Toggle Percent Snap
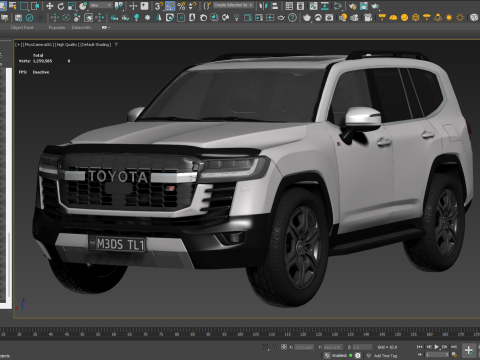The image size is (480, 360). (x=181, y=6)
